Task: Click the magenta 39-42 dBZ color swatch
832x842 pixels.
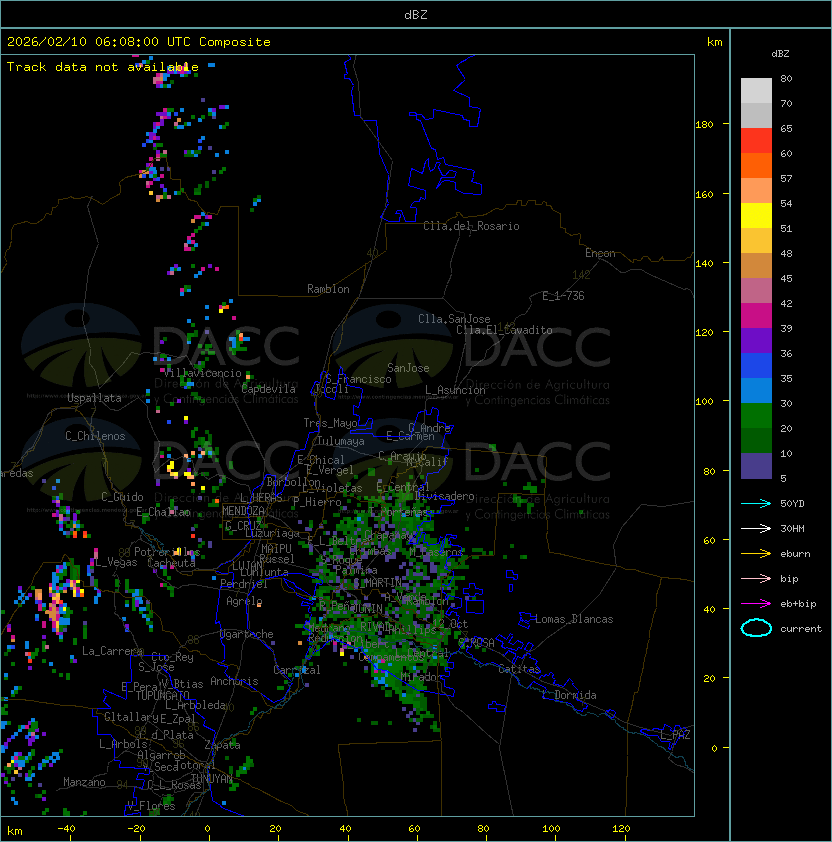Action: 756,315
